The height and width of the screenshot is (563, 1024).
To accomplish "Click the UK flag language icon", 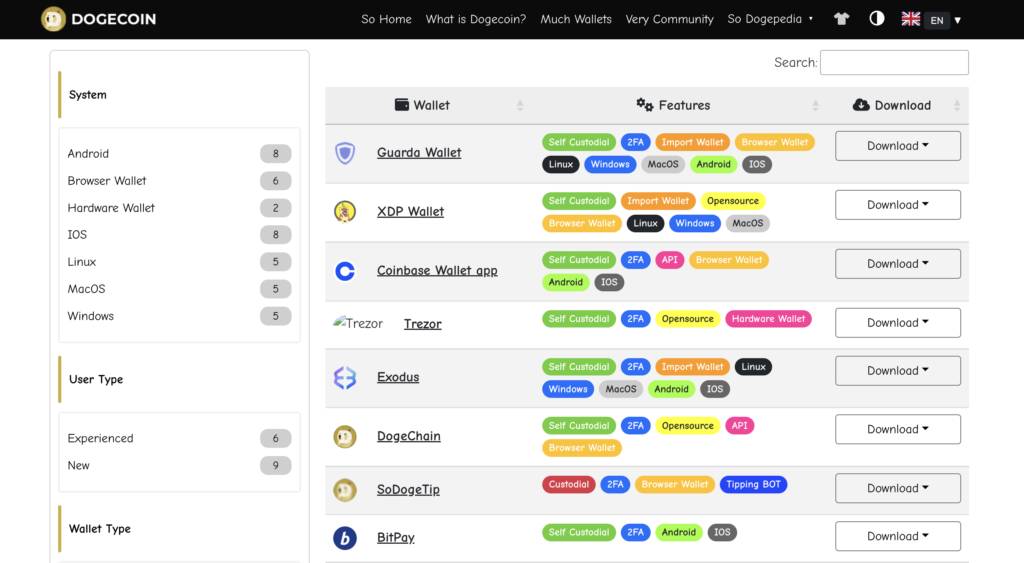I will (x=910, y=19).
